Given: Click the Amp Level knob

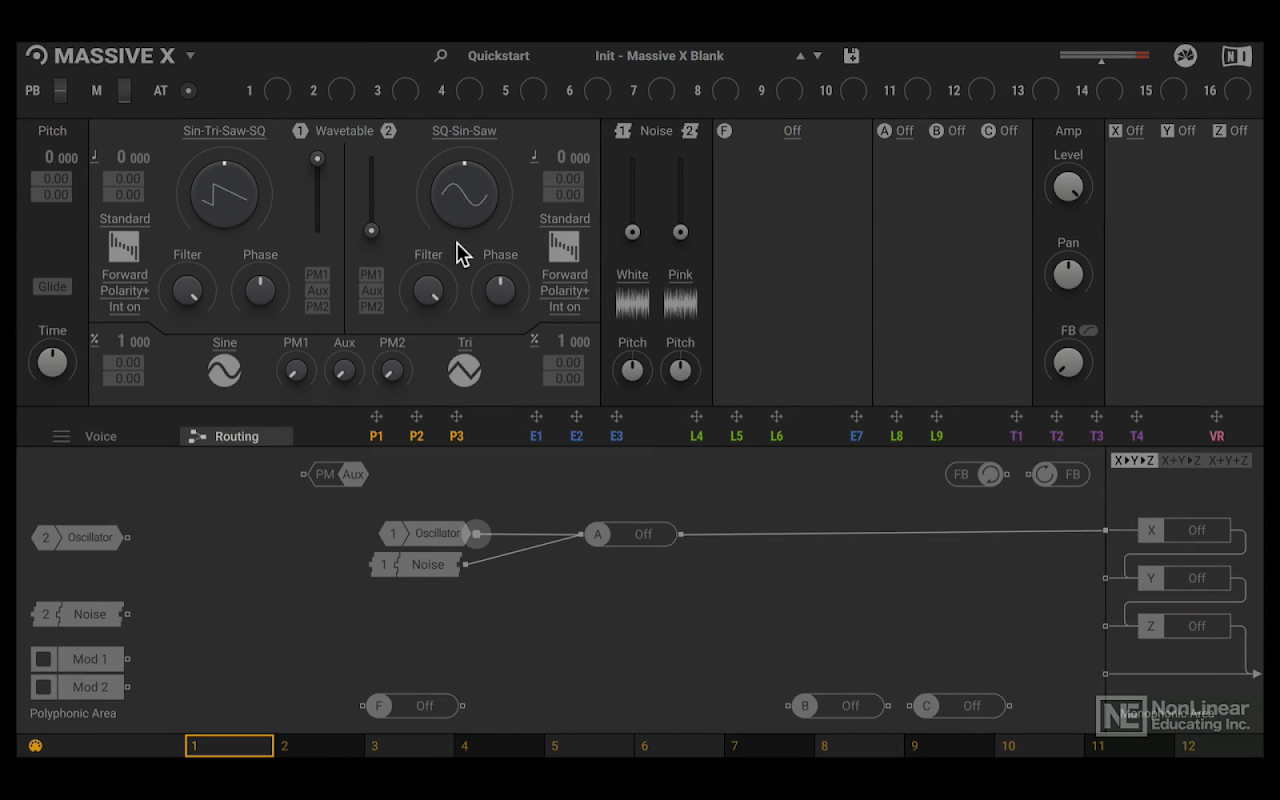Looking at the screenshot, I should [1068, 186].
